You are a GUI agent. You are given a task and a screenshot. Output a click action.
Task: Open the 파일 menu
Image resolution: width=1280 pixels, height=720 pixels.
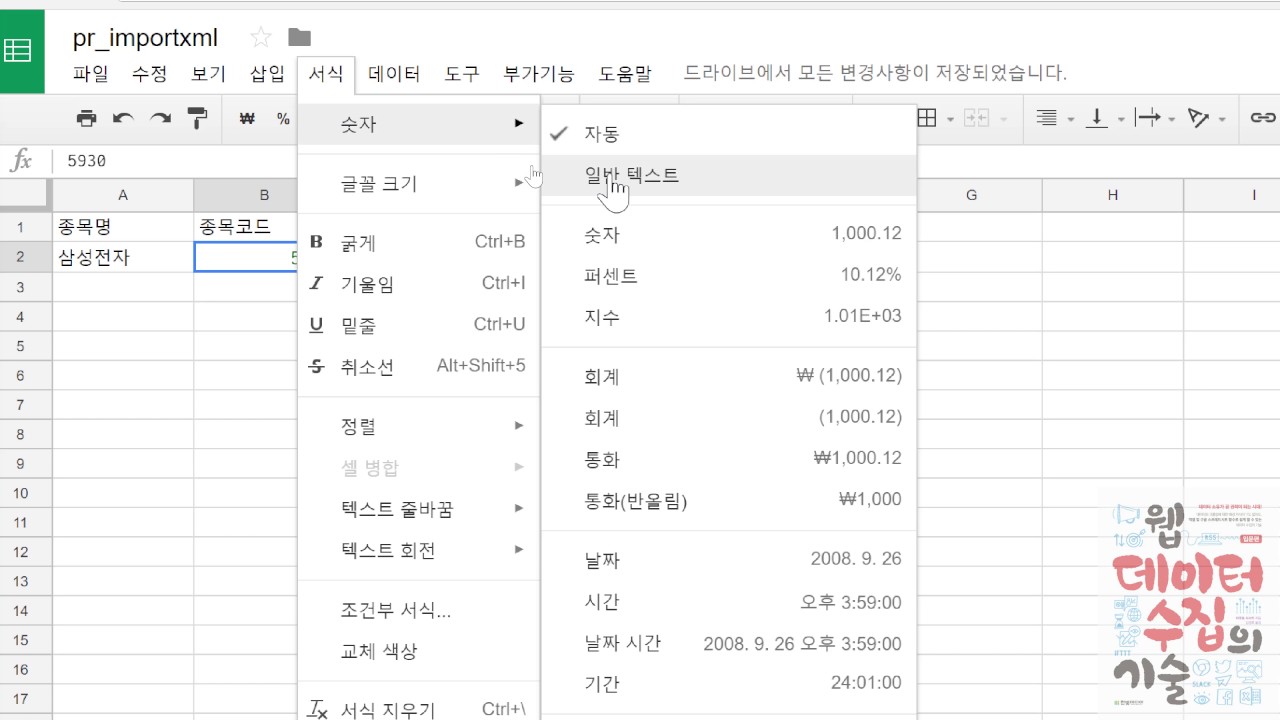click(x=91, y=74)
